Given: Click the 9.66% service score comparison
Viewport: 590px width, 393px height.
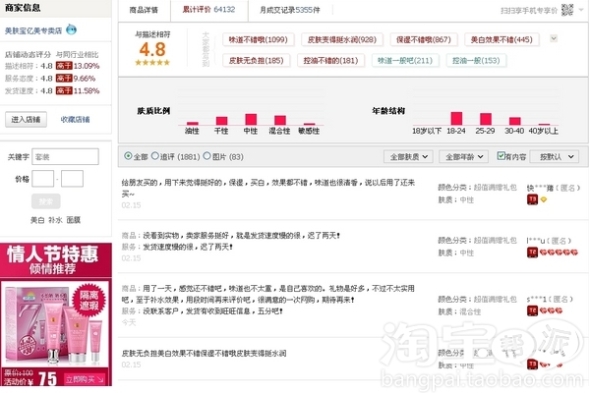Looking at the screenshot, I should click(84, 79).
